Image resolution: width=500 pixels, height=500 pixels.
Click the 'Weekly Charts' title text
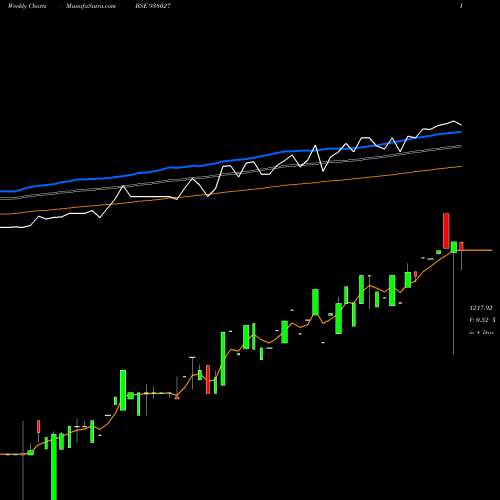(x=27, y=6)
